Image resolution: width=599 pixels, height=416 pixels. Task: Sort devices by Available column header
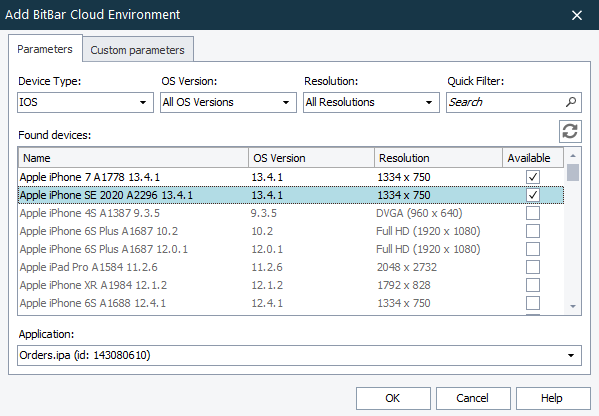click(x=533, y=158)
